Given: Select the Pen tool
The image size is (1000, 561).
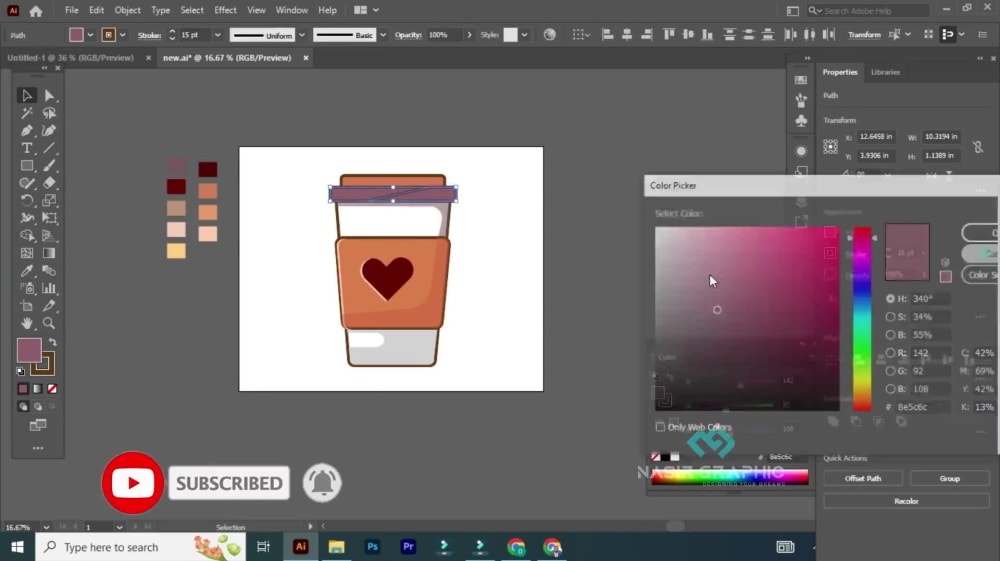Looking at the screenshot, I should (x=27, y=131).
